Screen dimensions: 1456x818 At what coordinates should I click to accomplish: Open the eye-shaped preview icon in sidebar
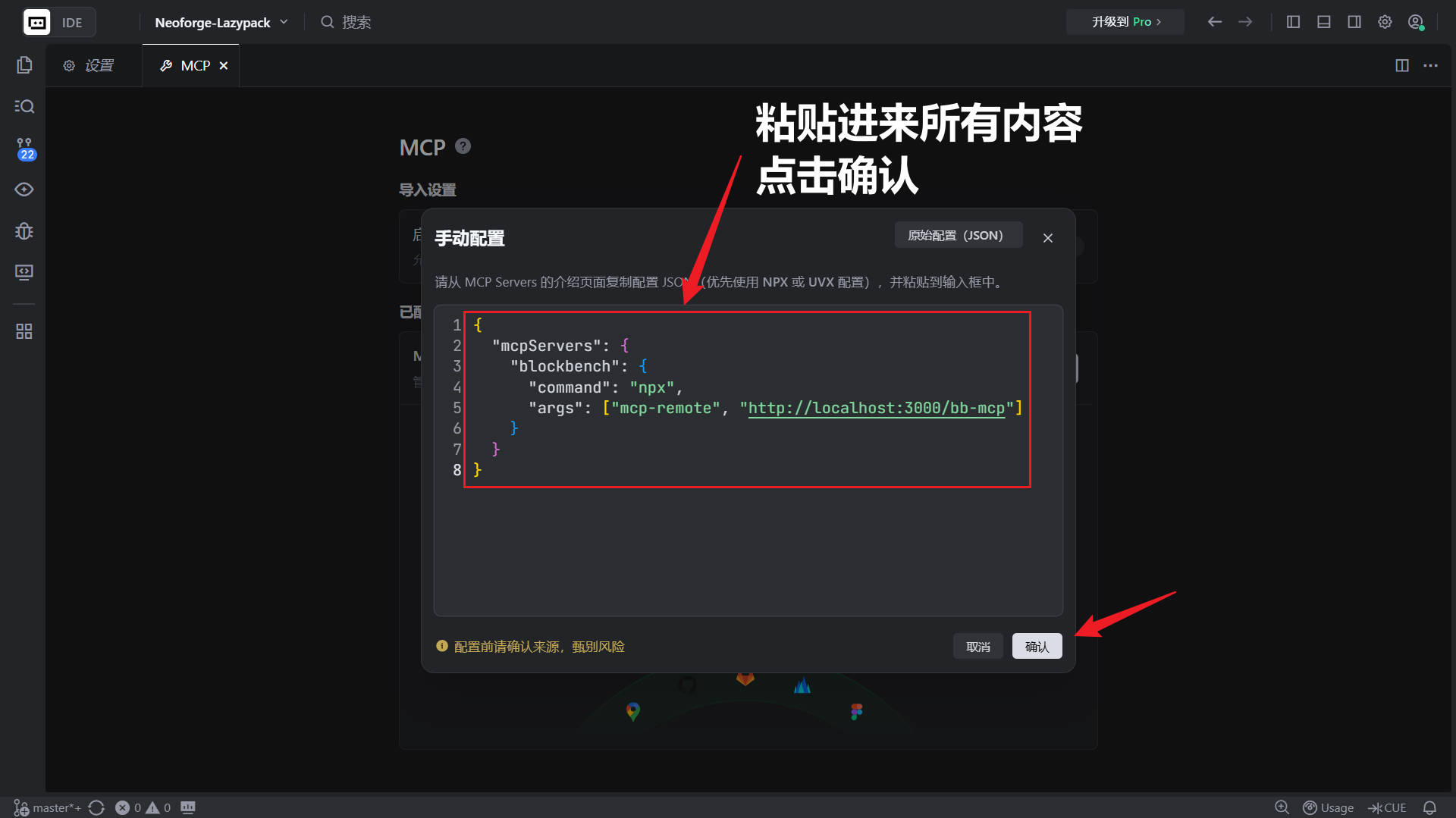click(x=24, y=190)
